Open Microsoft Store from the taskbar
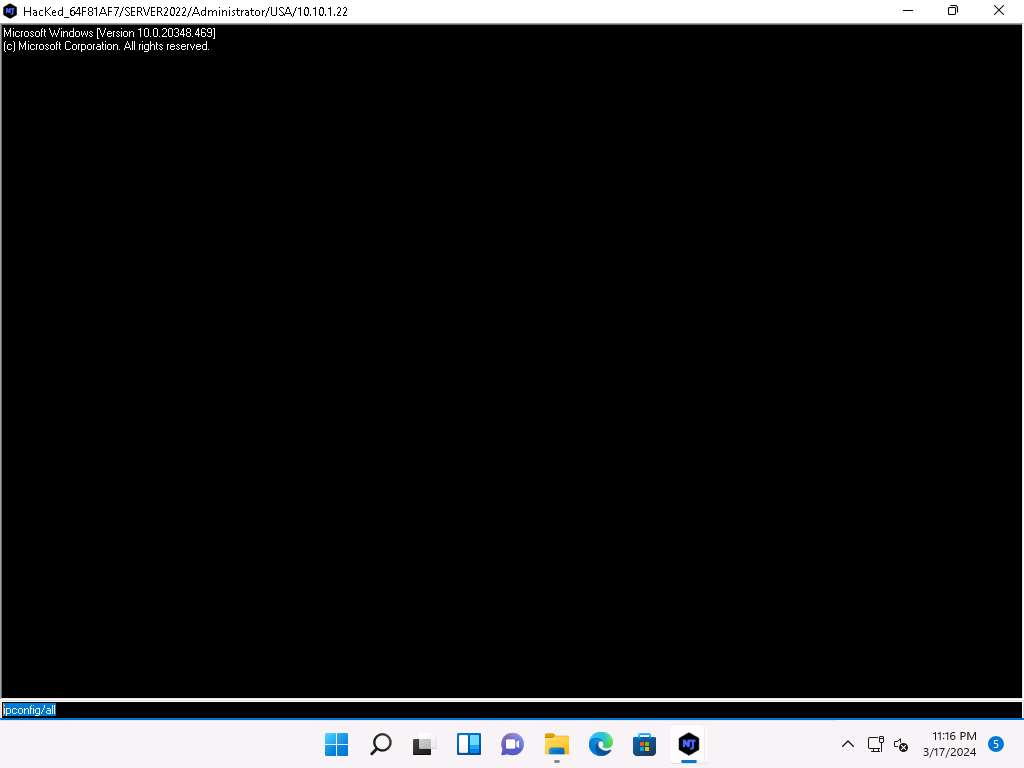The width and height of the screenshot is (1024, 768). tap(644, 744)
